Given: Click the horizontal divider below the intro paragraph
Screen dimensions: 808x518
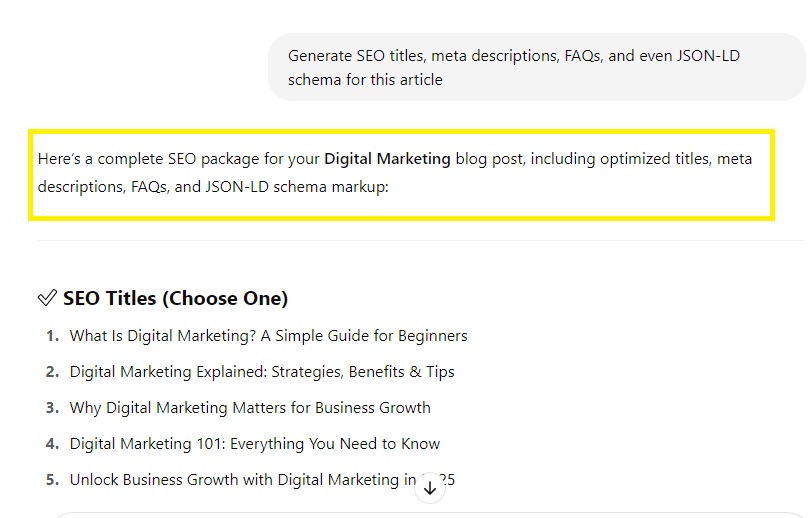Looking at the screenshot, I should pyautogui.click(x=422, y=240).
